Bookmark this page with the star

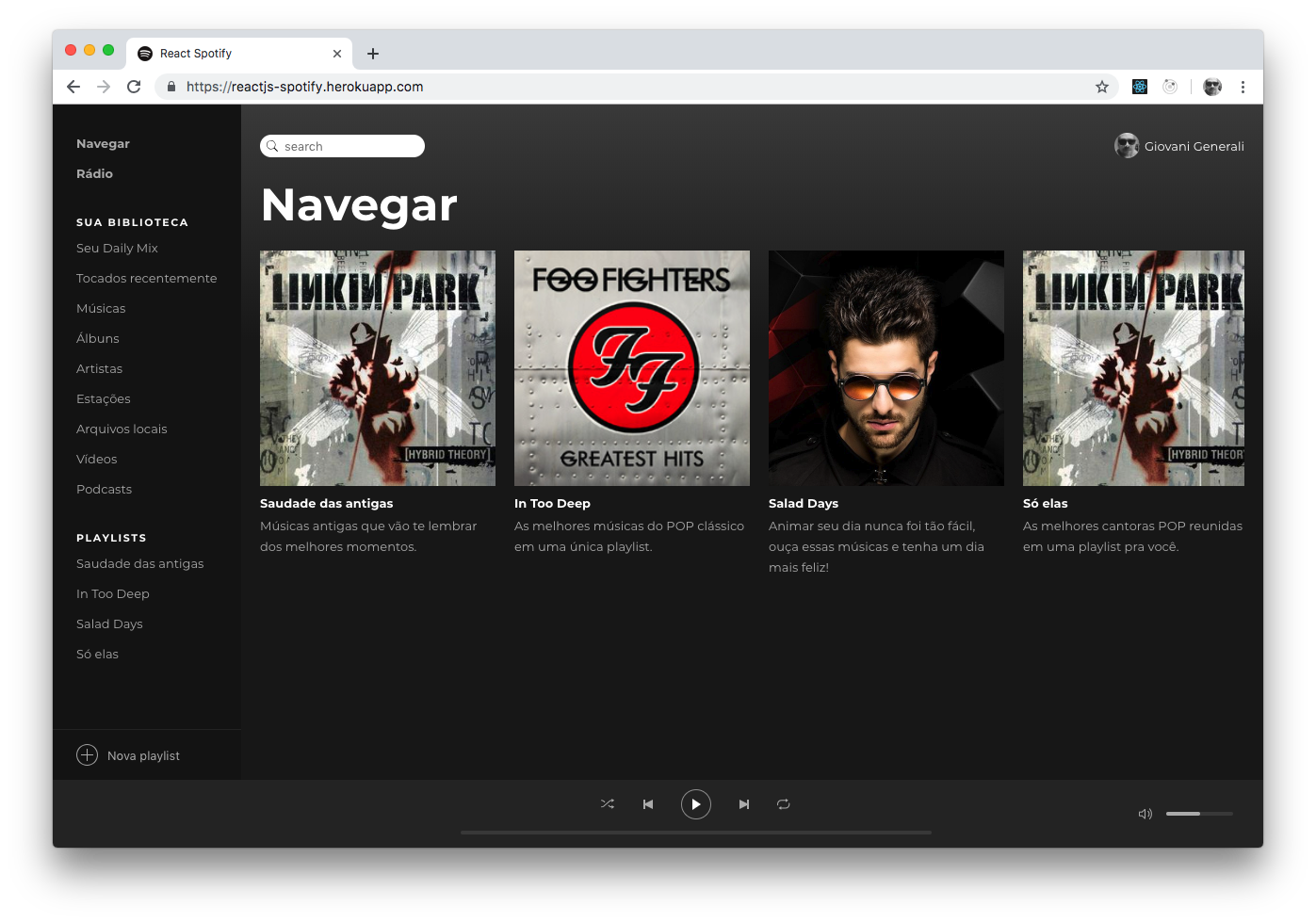(1102, 87)
